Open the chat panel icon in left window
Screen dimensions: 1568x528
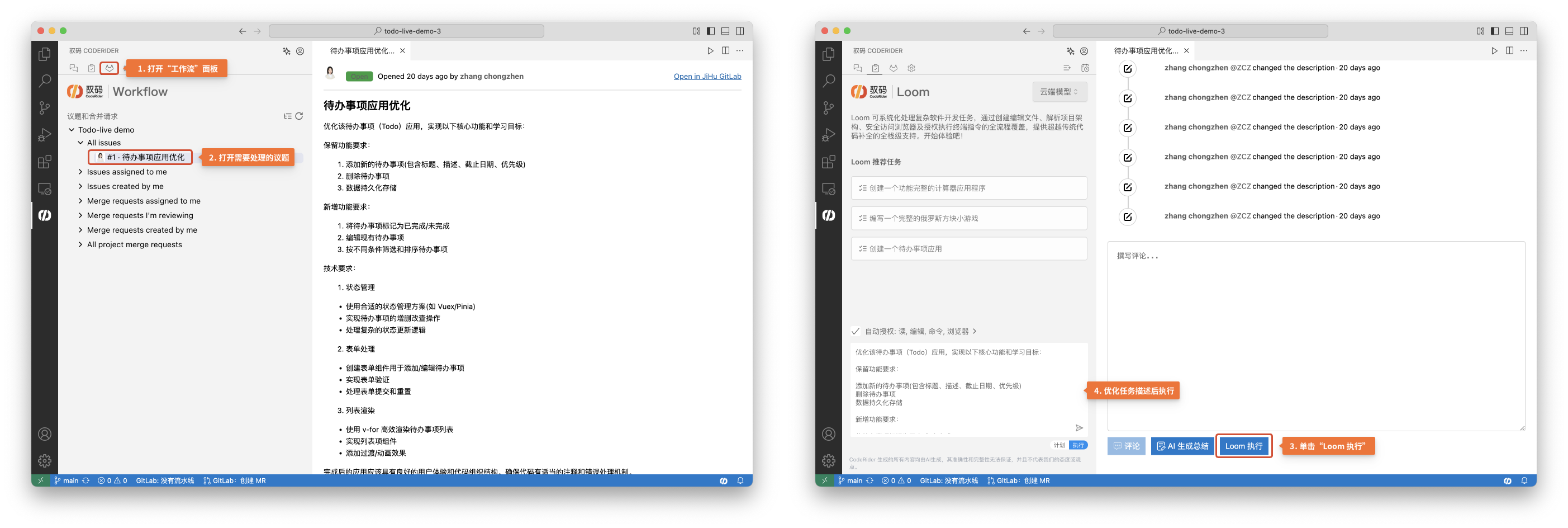pos(74,68)
